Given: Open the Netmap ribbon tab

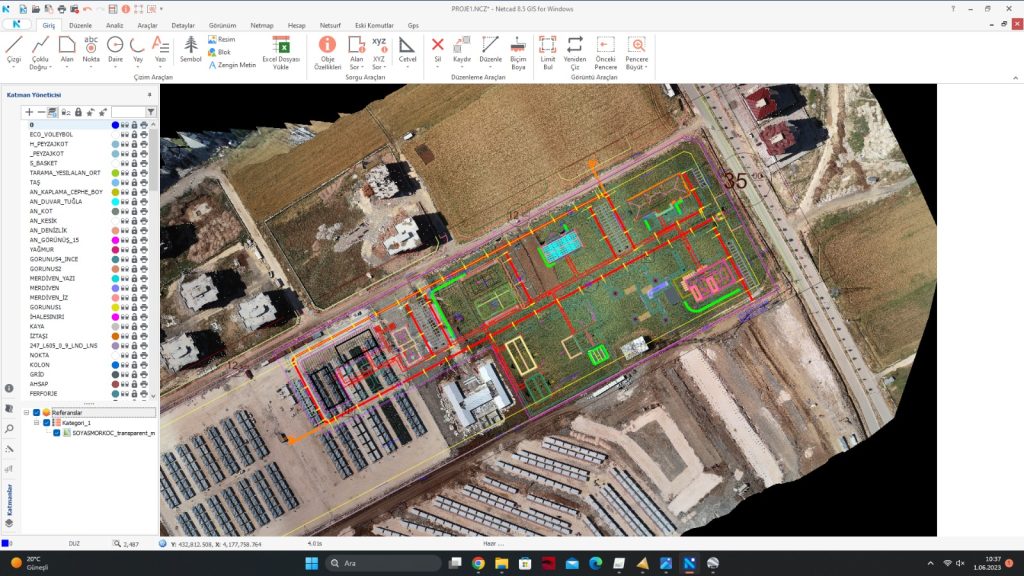Looking at the screenshot, I should click(262, 25).
